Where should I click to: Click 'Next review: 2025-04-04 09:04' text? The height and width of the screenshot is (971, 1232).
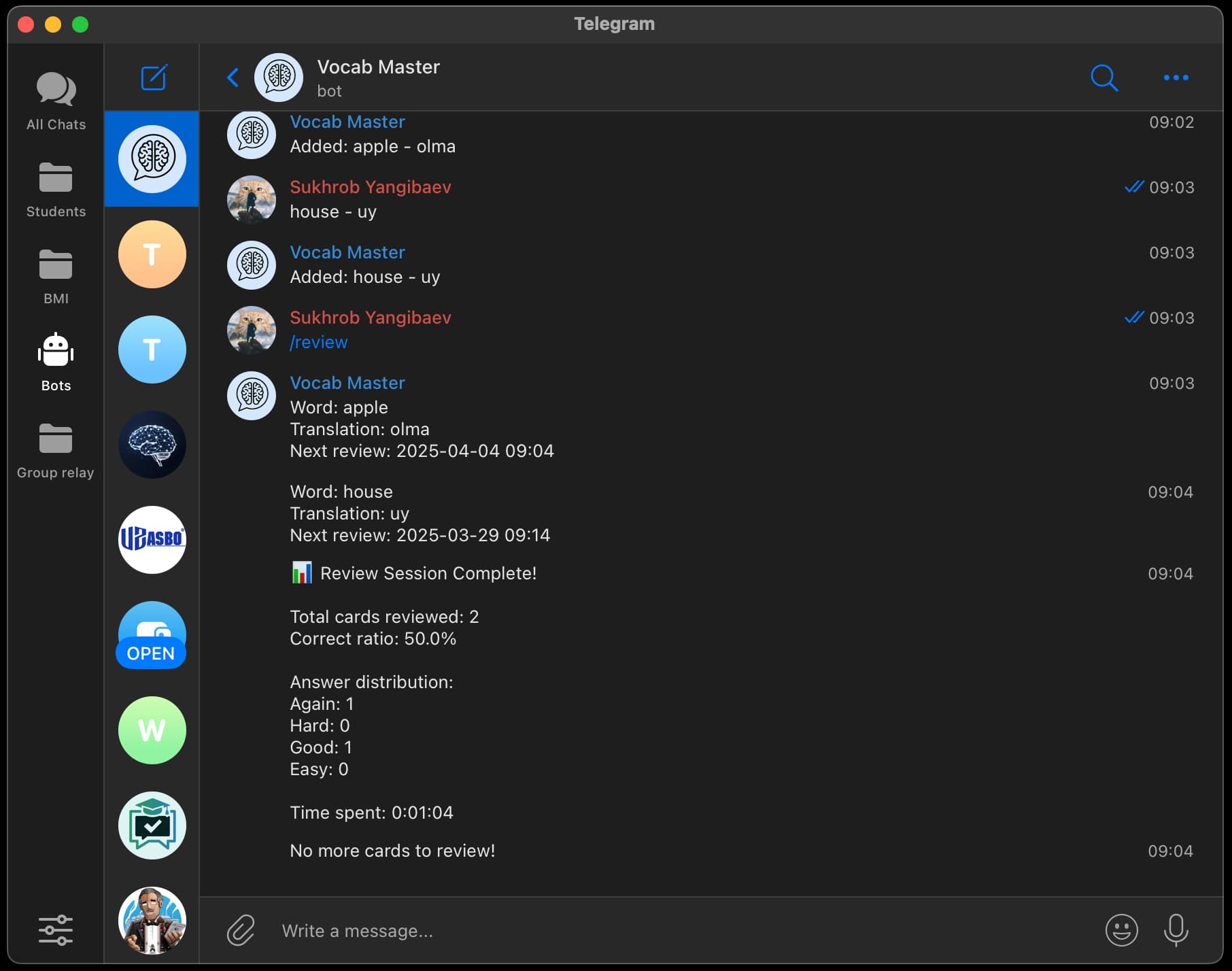422,451
